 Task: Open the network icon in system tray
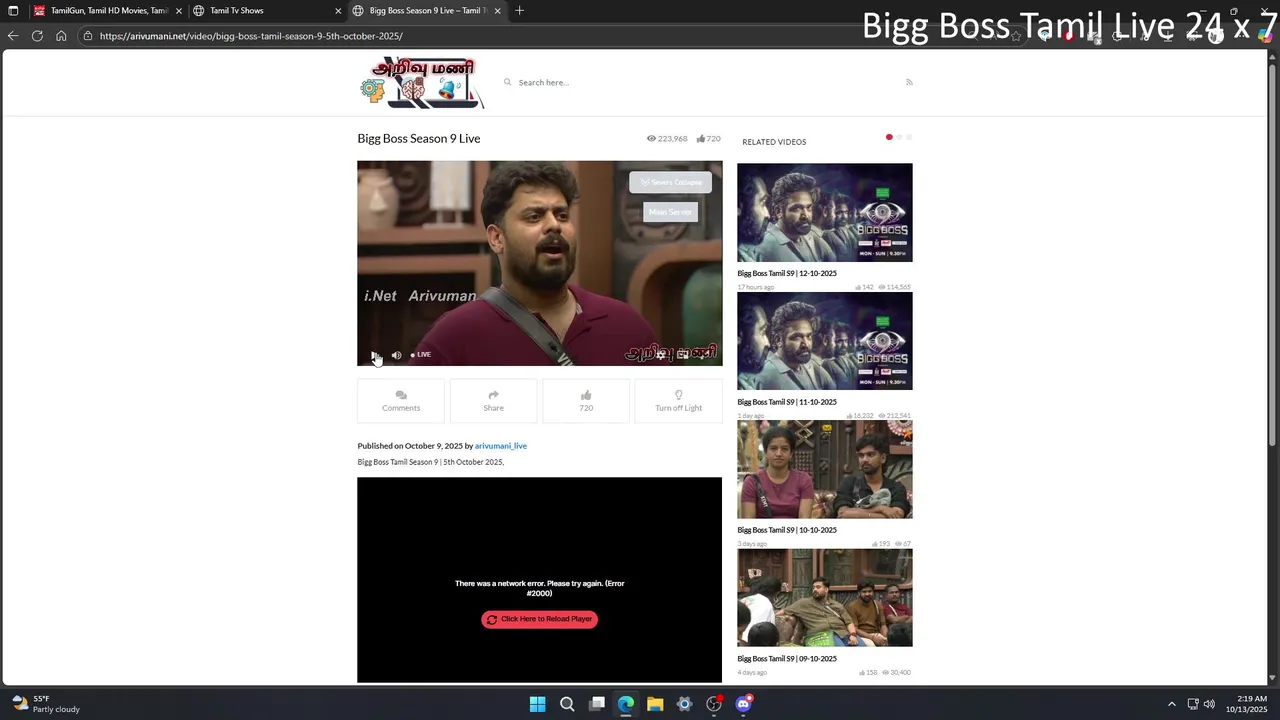[1193, 704]
